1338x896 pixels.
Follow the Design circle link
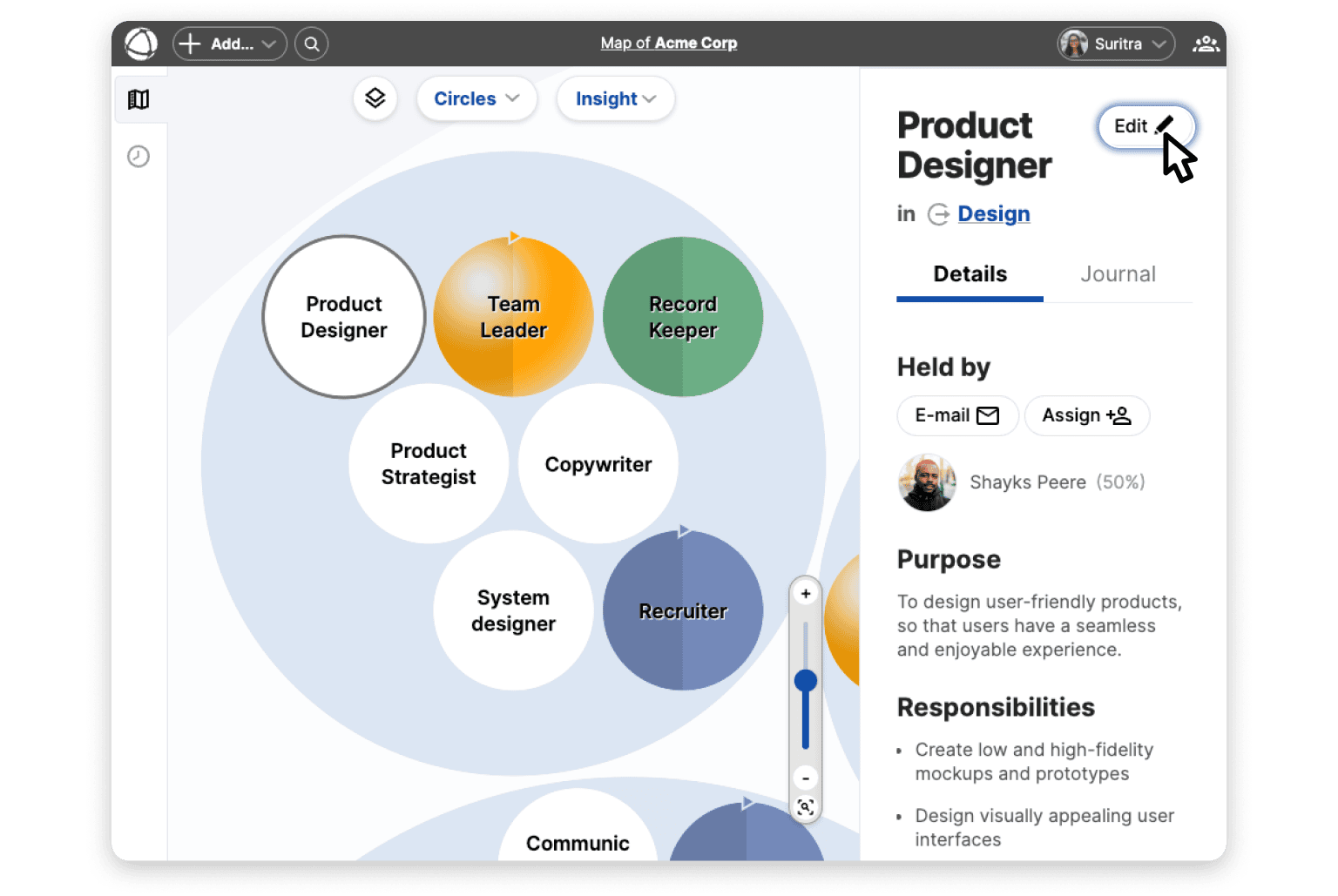pyautogui.click(x=993, y=213)
